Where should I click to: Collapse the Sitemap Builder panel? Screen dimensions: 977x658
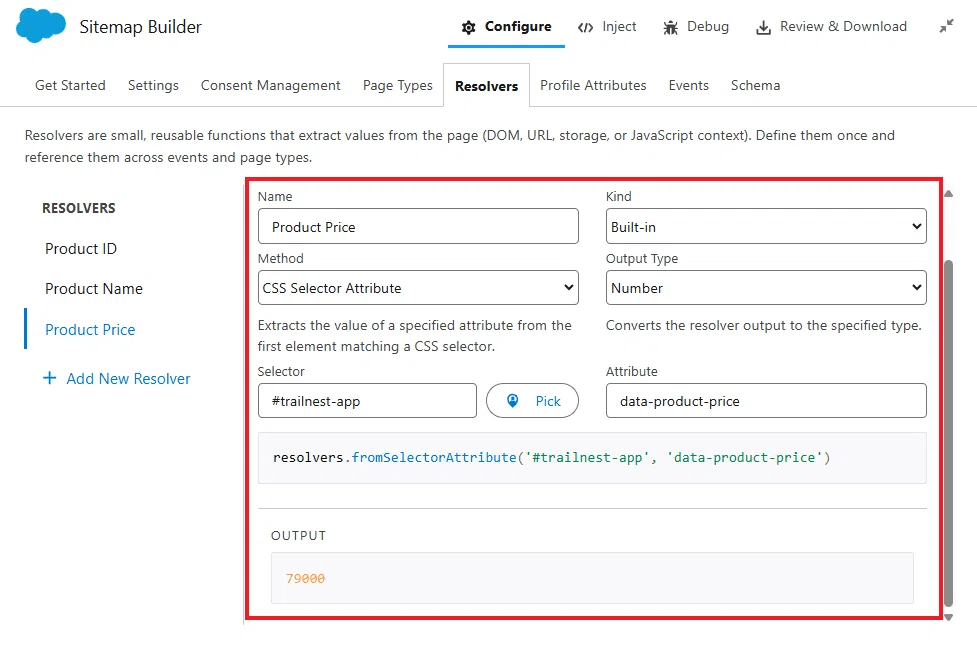pyautogui.click(x=946, y=26)
